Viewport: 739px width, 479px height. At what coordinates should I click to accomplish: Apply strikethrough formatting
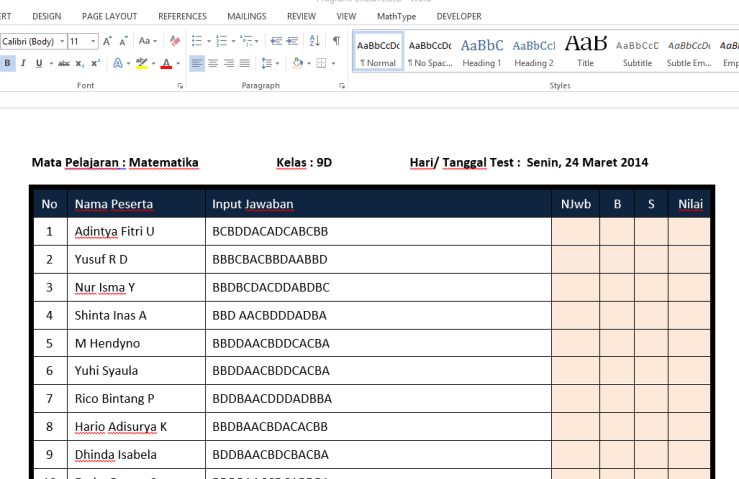coord(64,63)
